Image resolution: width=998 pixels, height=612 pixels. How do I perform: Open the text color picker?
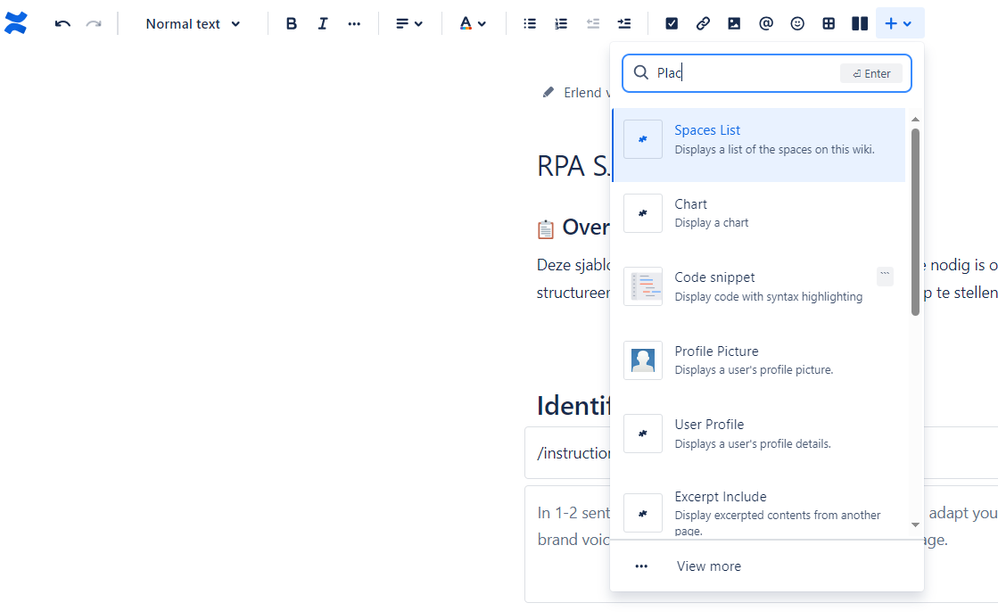pyautogui.click(x=472, y=24)
